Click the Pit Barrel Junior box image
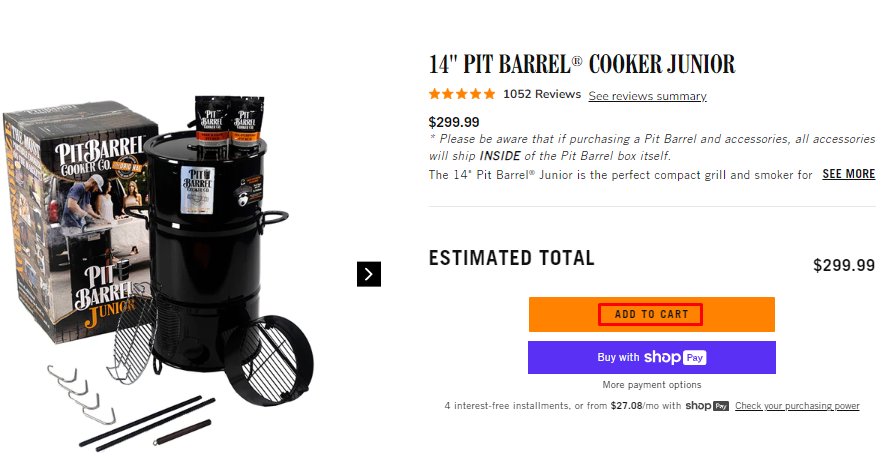 click(x=68, y=230)
